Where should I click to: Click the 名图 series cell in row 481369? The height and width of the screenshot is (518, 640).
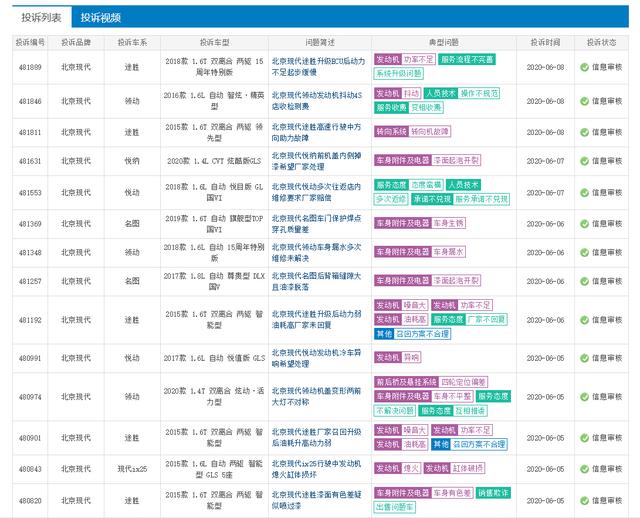(x=132, y=224)
